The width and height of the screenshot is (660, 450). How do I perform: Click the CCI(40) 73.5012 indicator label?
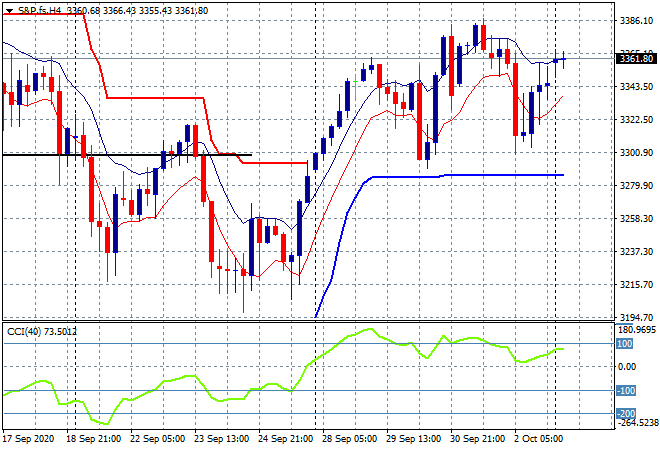click(x=42, y=332)
